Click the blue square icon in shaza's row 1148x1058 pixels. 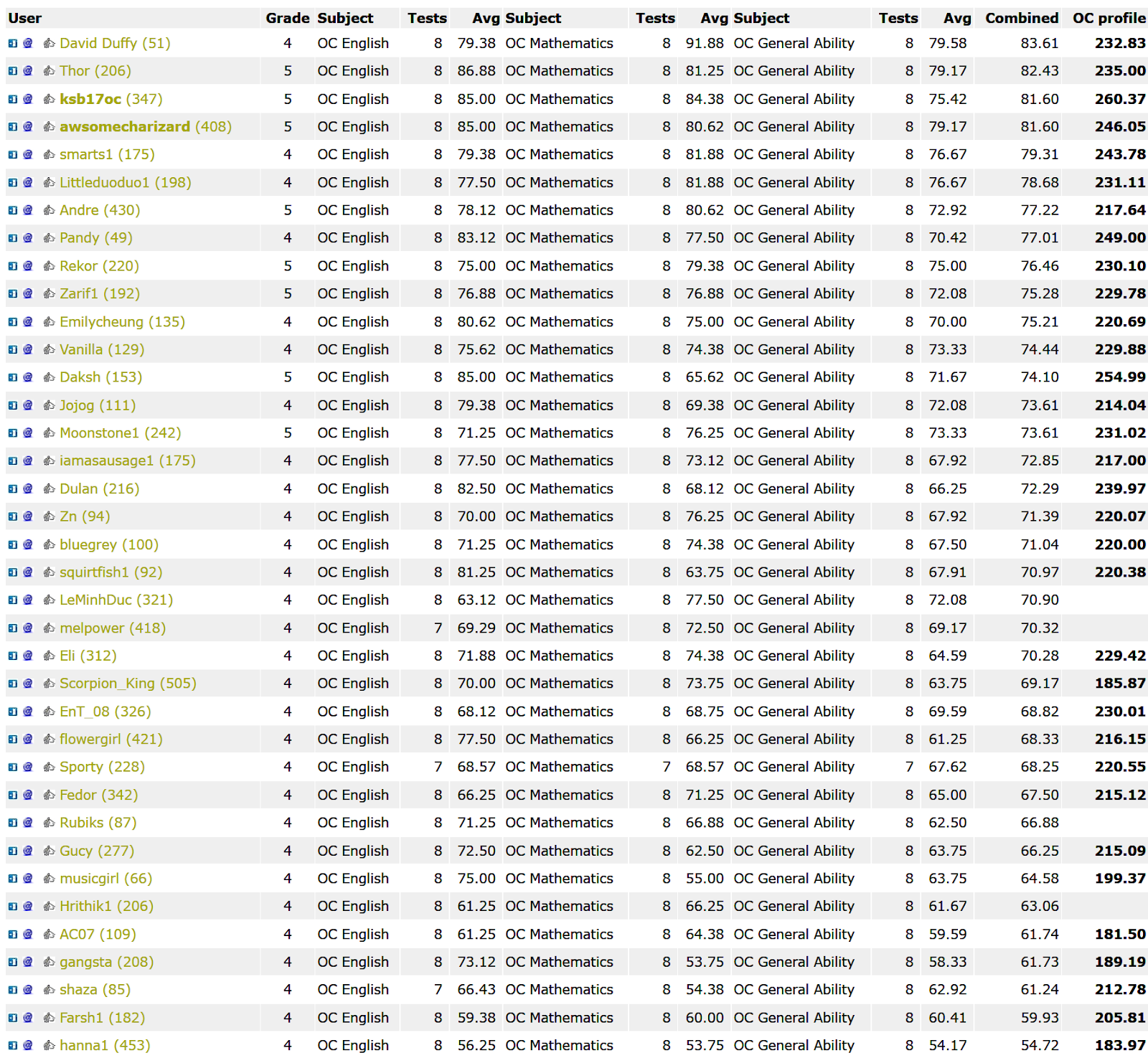(13, 990)
